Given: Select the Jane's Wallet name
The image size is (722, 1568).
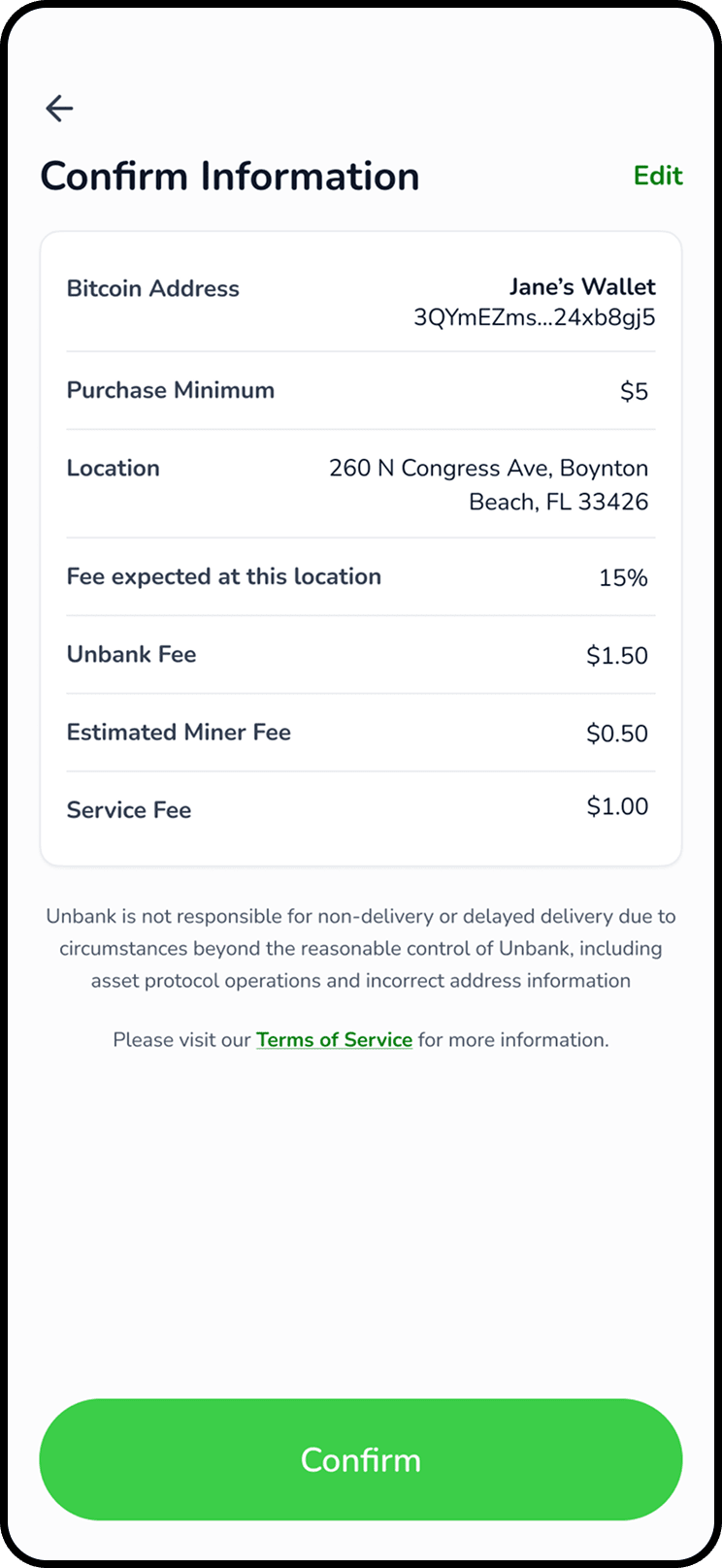Looking at the screenshot, I should click(x=582, y=286).
